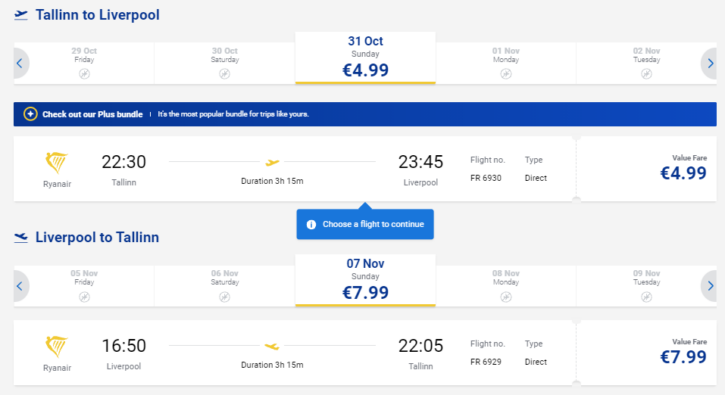The width and height of the screenshot is (725, 395).
Task: Open the Check out our Plus bundle banner
Action: coord(365,114)
